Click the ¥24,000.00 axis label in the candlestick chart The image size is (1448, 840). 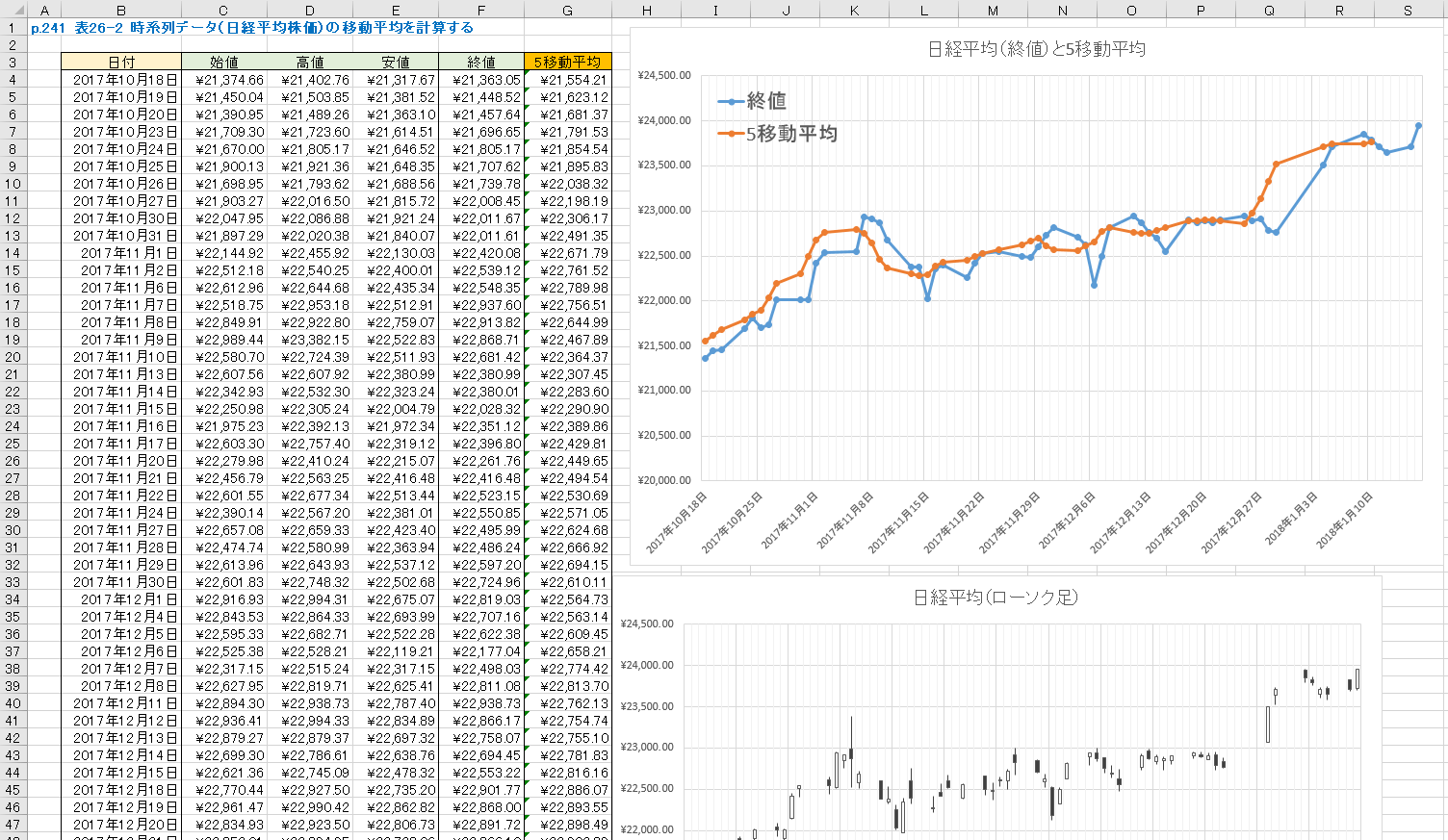click(647, 665)
